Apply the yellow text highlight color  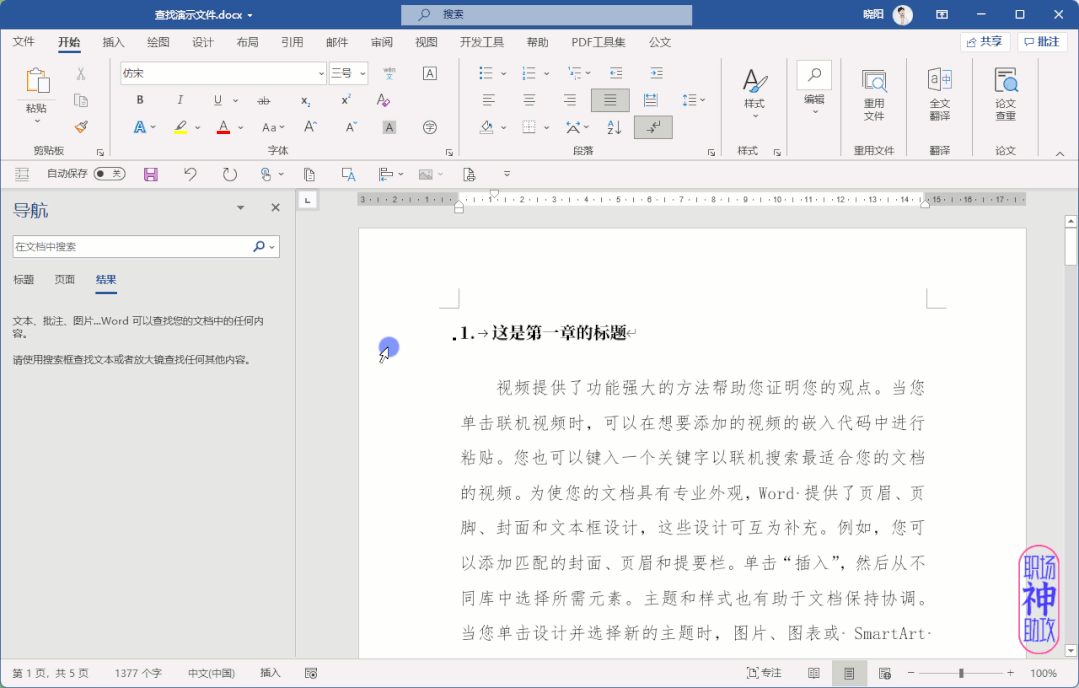pos(180,127)
